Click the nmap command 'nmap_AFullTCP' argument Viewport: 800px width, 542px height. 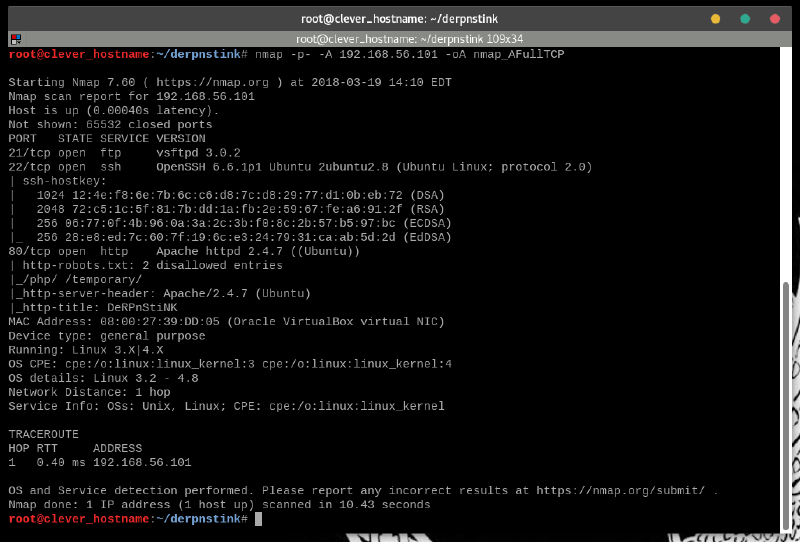(518, 54)
